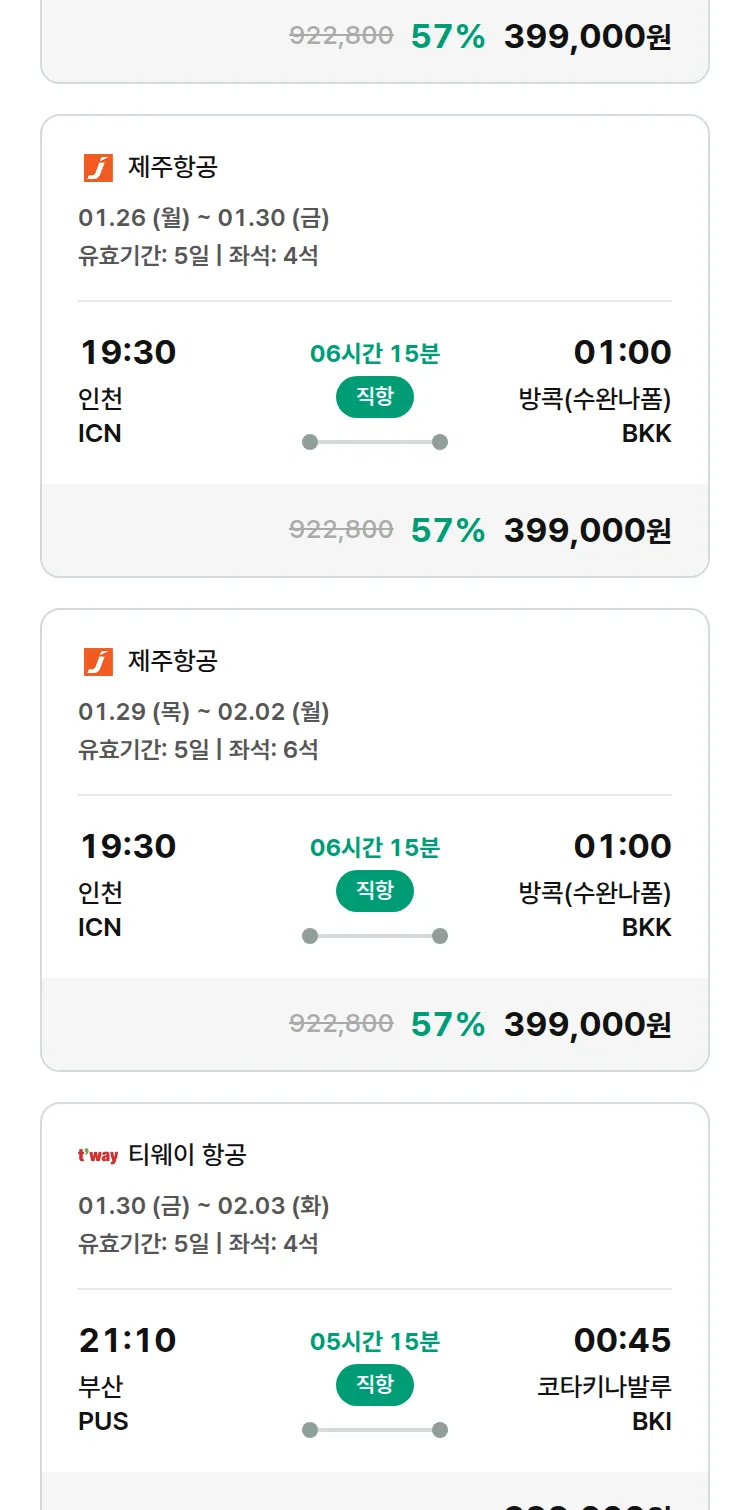Click the Jeju Air logo in the 01.29 flight card

[x=98, y=662]
